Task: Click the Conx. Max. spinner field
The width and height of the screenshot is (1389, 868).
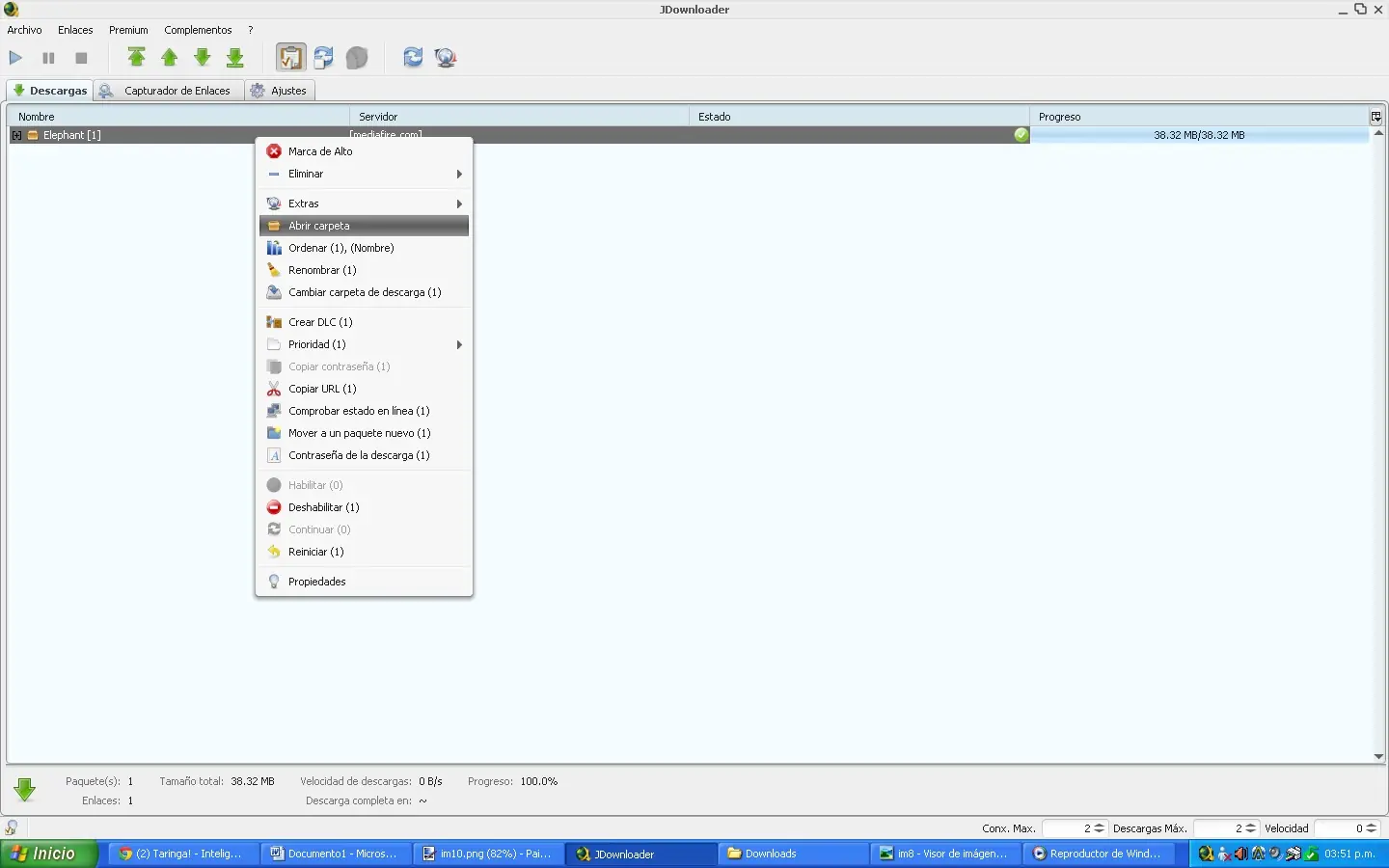Action: [1074, 828]
